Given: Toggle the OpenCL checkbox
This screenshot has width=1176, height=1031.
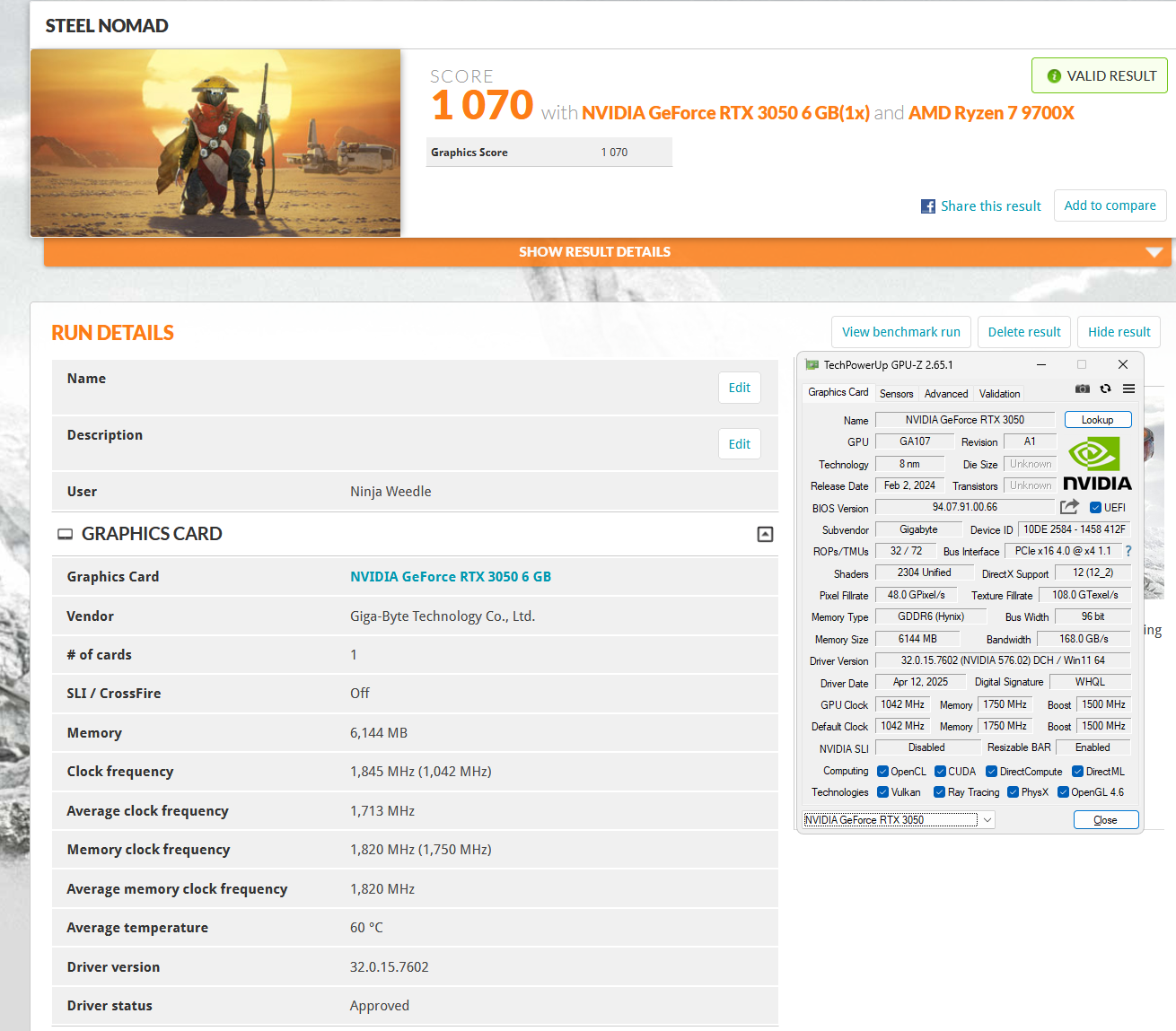Looking at the screenshot, I should coord(882,772).
